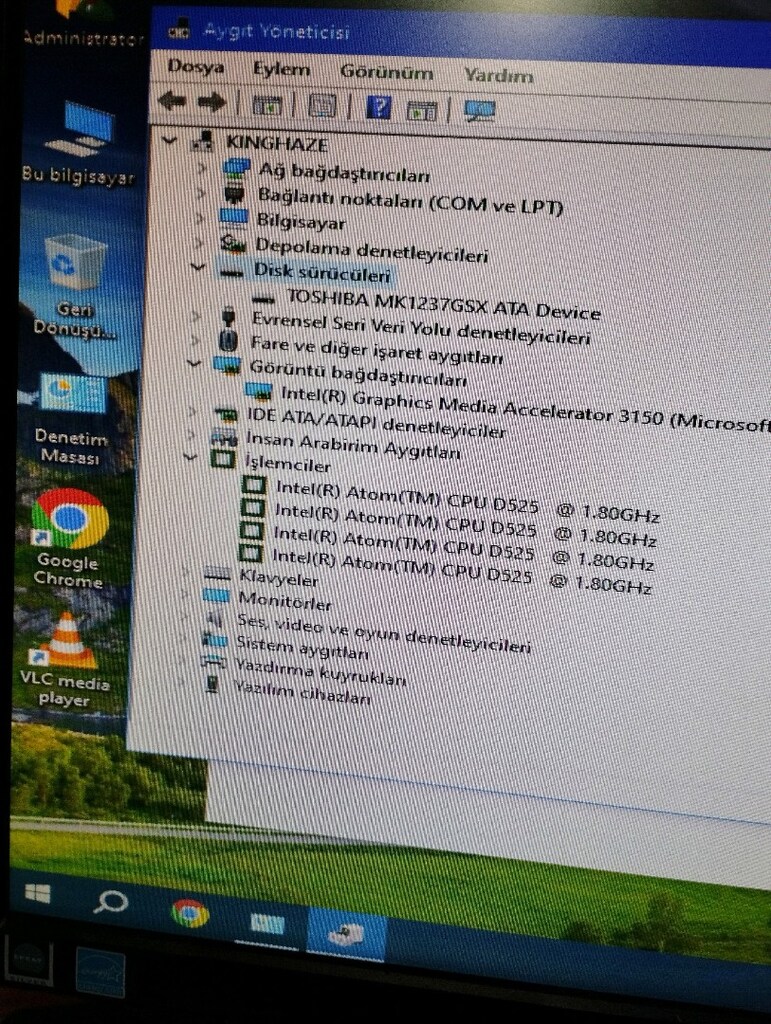771x1024 pixels.
Task: Click the IDE ATA/ATAPI controller icon
Action: (x=225, y=413)
